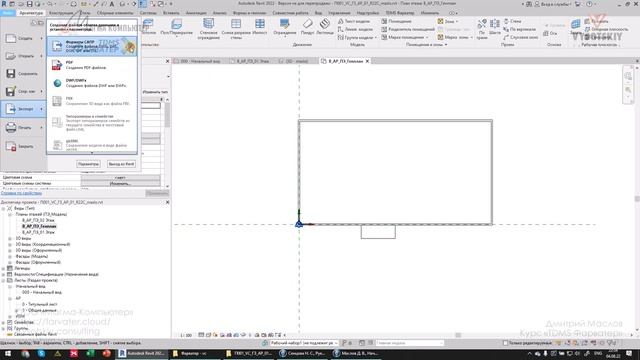The height and width of the screenshot is (360, 640).
Task: Choose the gbXML export option
Action: (x=92, y=144)
